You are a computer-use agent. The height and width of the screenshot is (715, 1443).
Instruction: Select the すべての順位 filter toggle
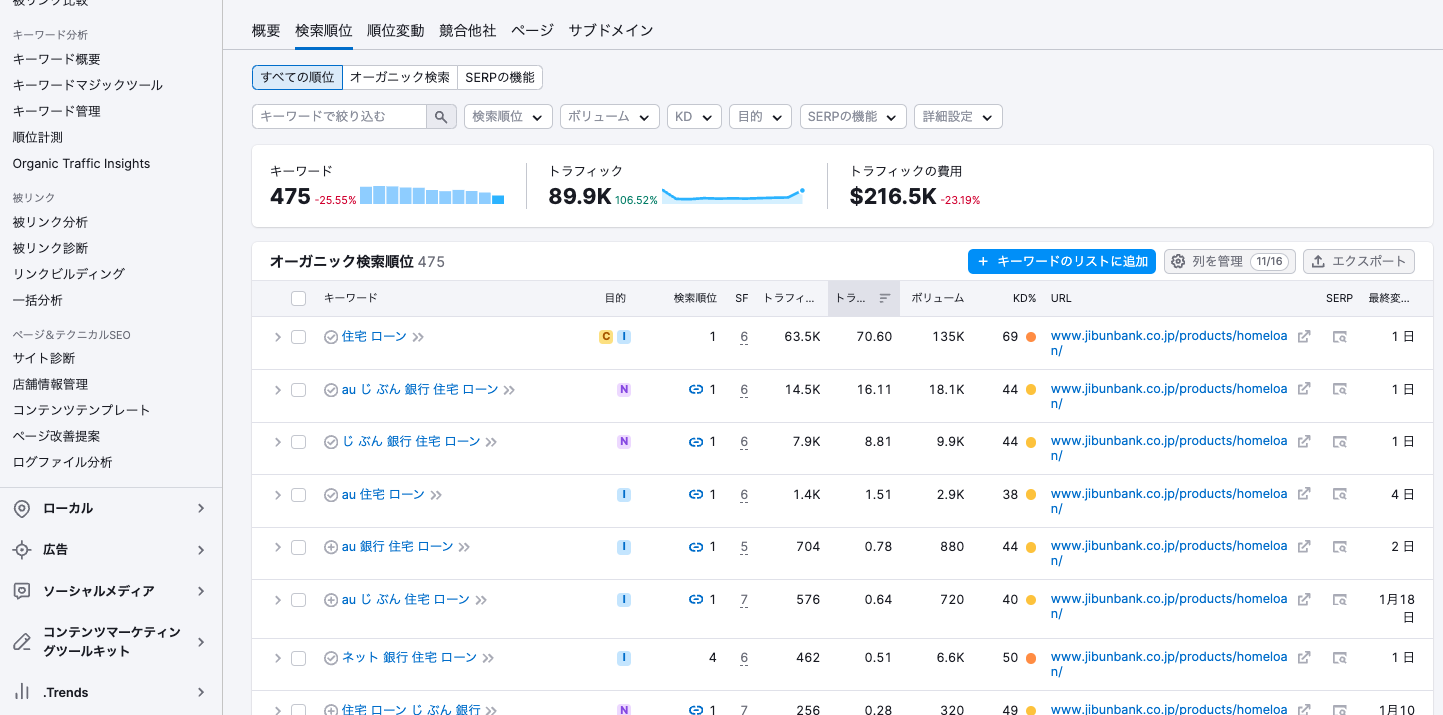pyautogui.click(x=297, y=77)
